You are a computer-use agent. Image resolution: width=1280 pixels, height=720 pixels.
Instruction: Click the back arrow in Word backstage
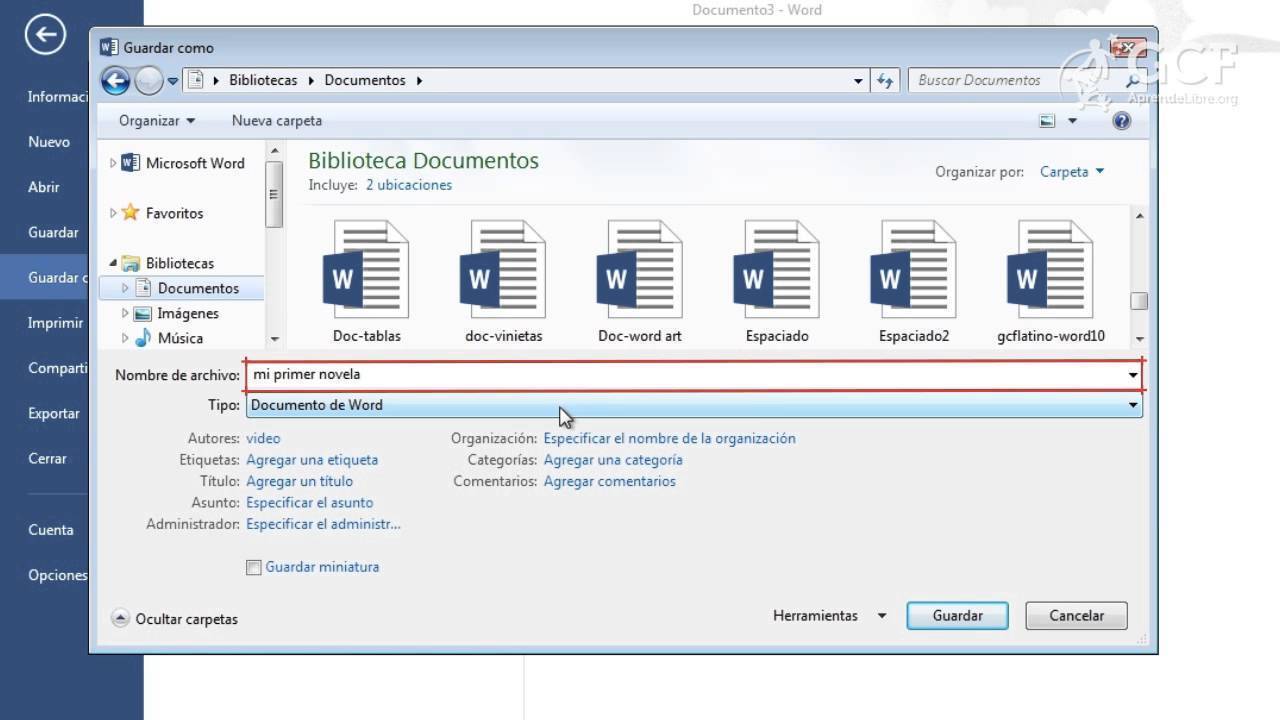click(x=45, y=36)
